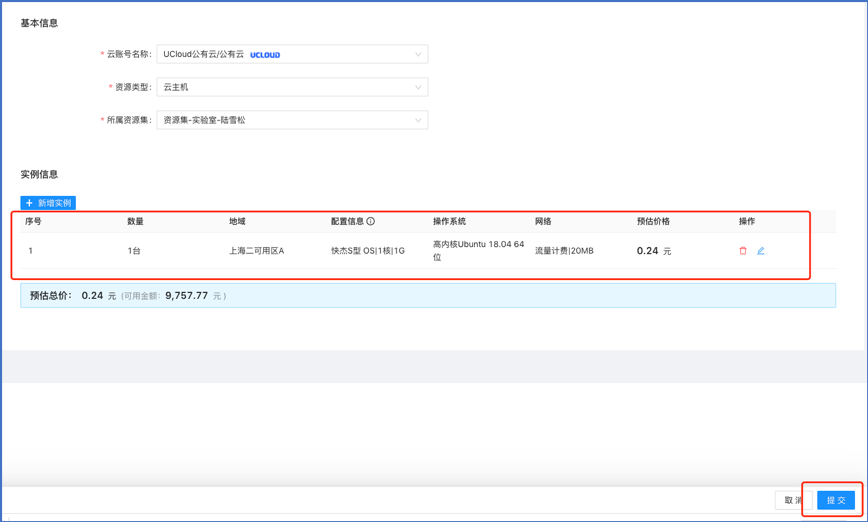Select the 流量计费|20MB network cell

click(x=564, y=251)
